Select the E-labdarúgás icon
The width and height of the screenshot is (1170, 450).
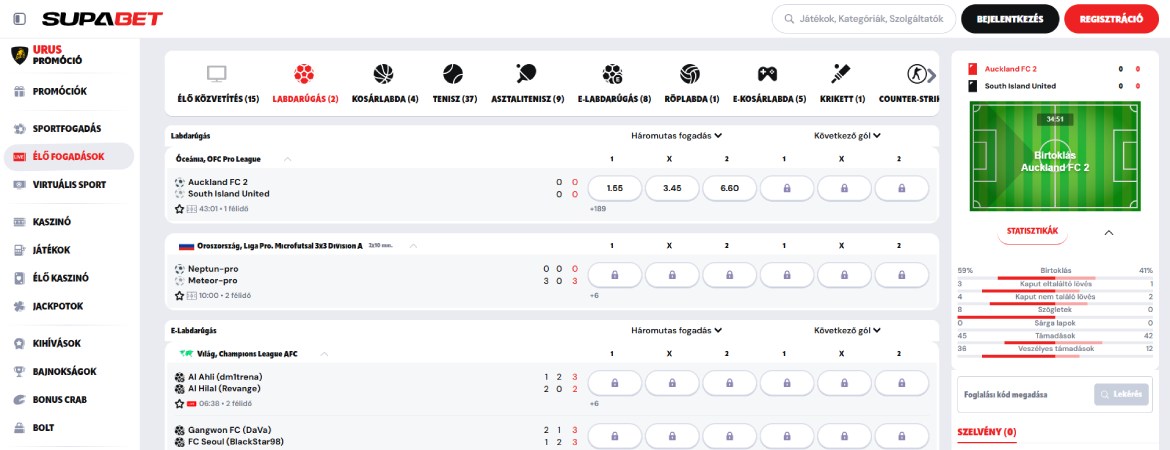[x=613, y=74]
